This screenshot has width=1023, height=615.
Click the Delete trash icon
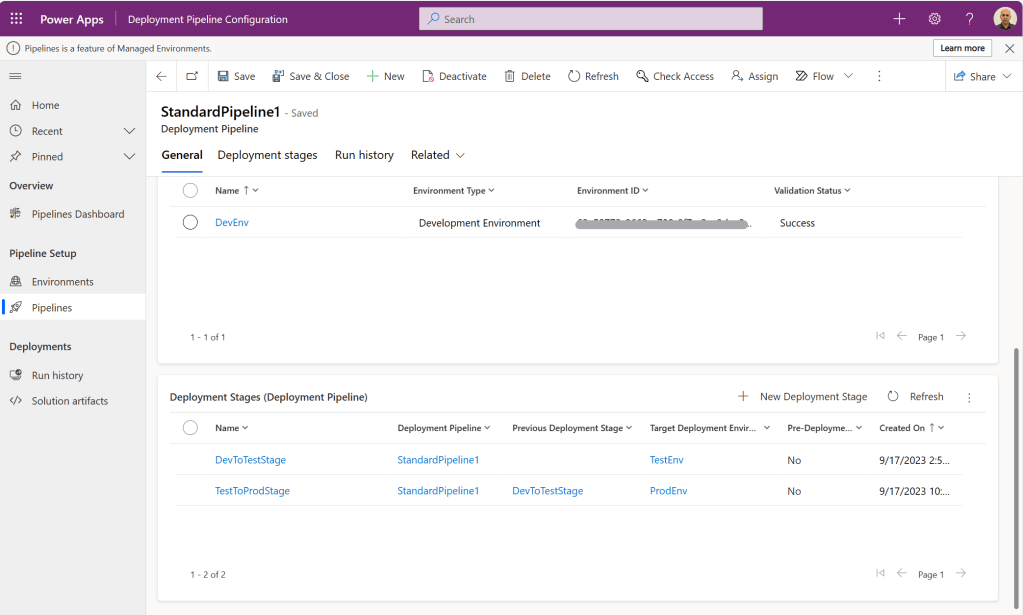pyautogui.click(x=510, y=76)
